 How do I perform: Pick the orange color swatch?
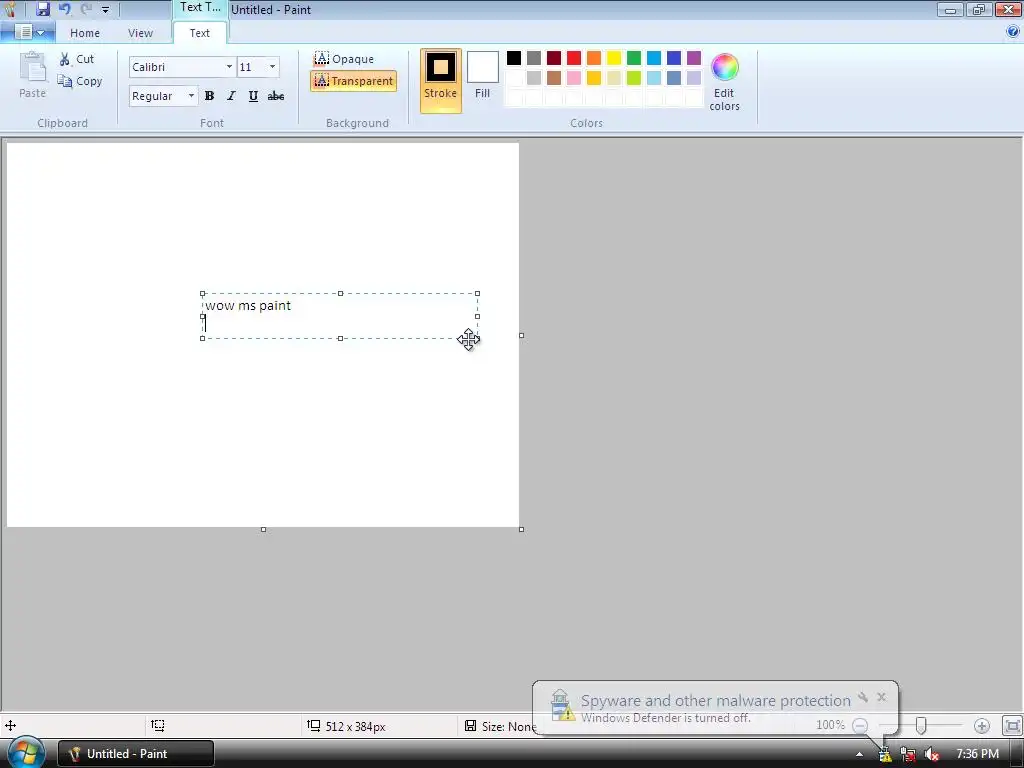coord(594,58)
